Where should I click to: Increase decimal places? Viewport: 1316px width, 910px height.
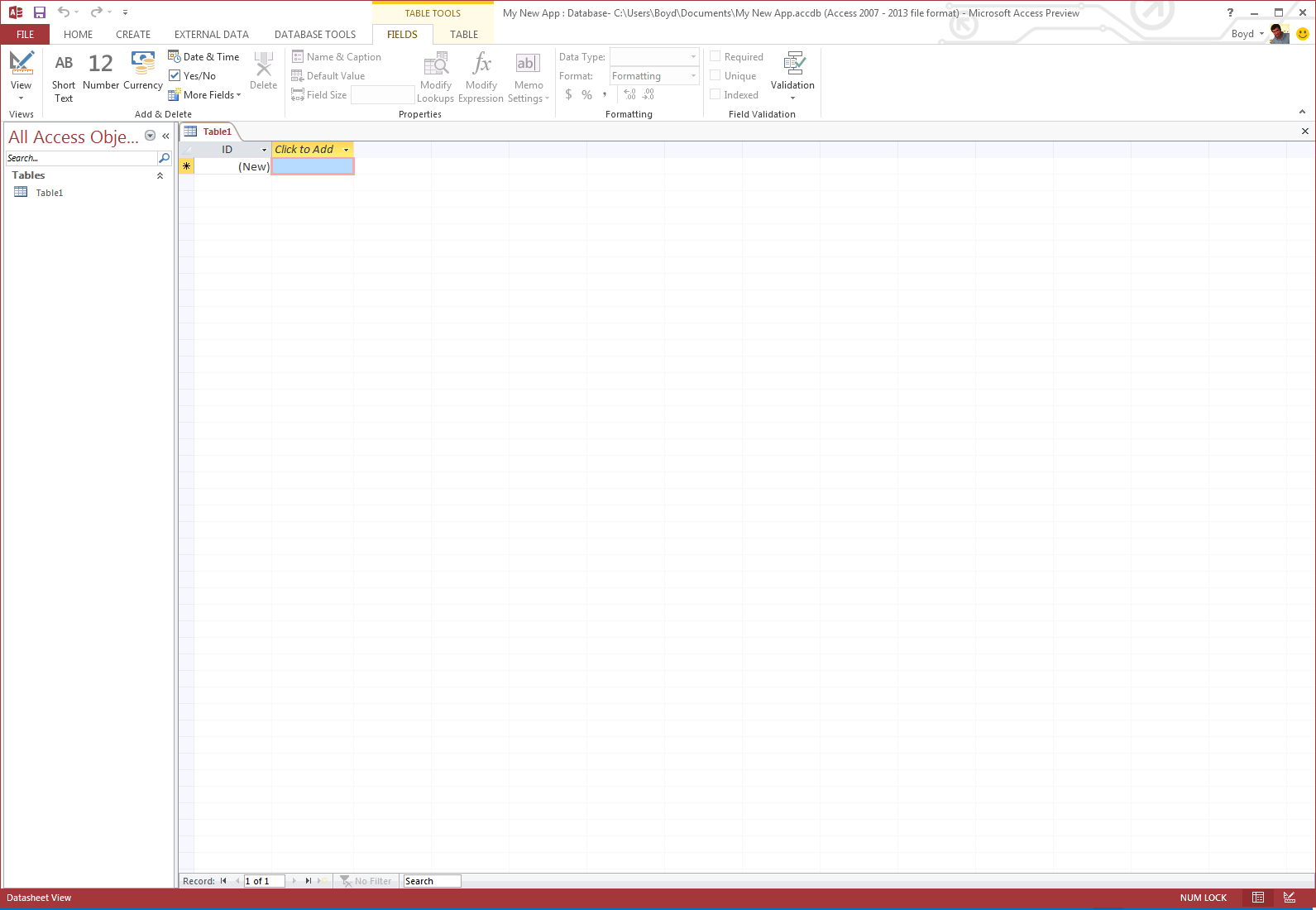coord(629,94)
